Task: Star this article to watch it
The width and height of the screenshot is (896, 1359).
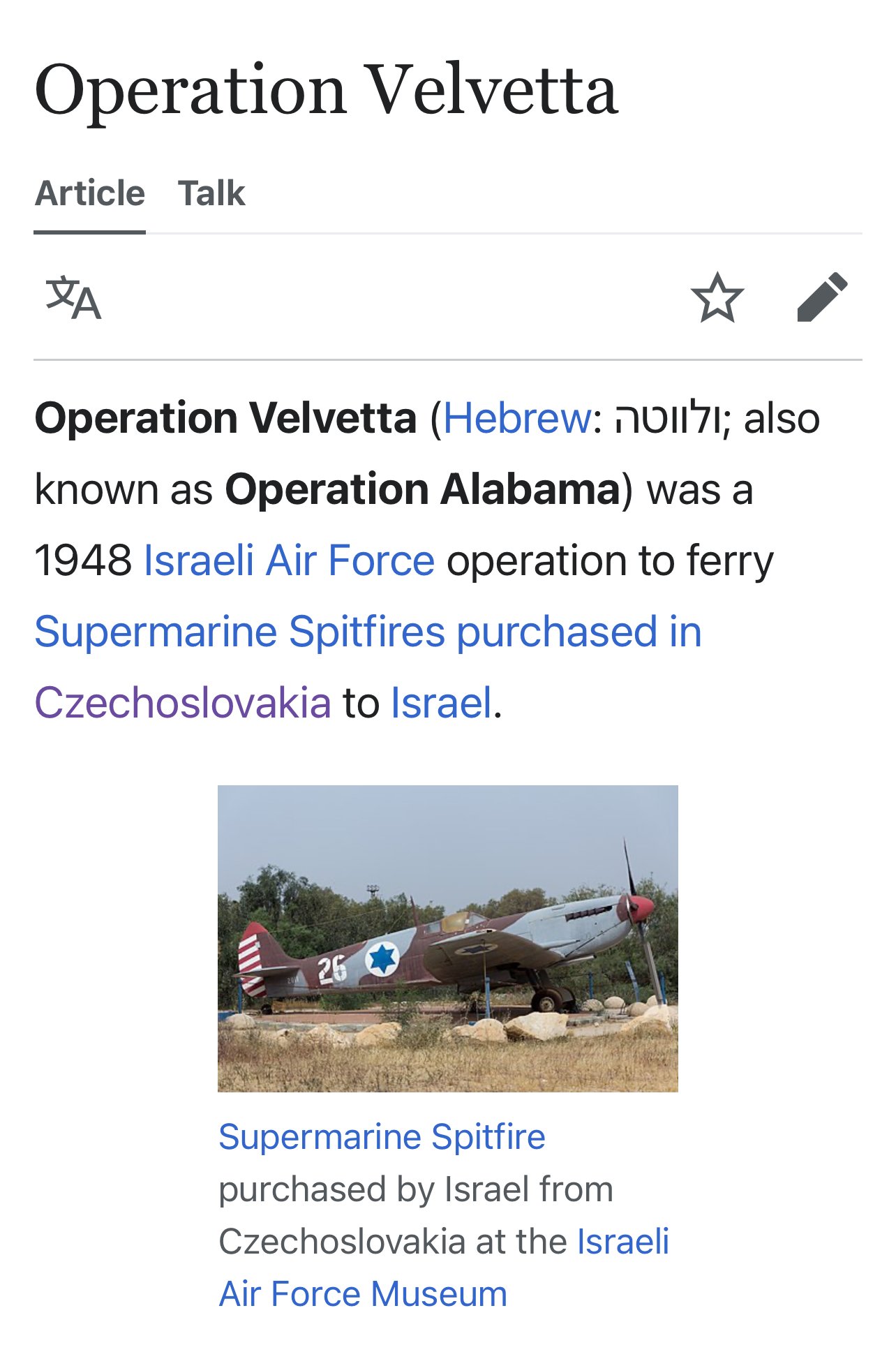Action: click(717, 298)
